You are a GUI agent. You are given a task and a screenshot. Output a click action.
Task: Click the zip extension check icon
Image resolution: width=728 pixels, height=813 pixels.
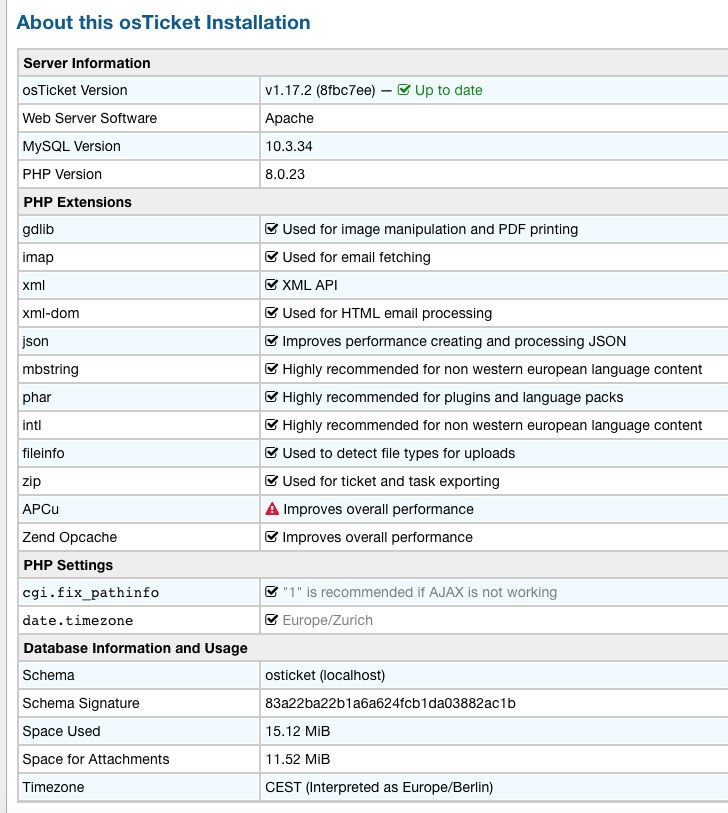[x=272, y=481]
